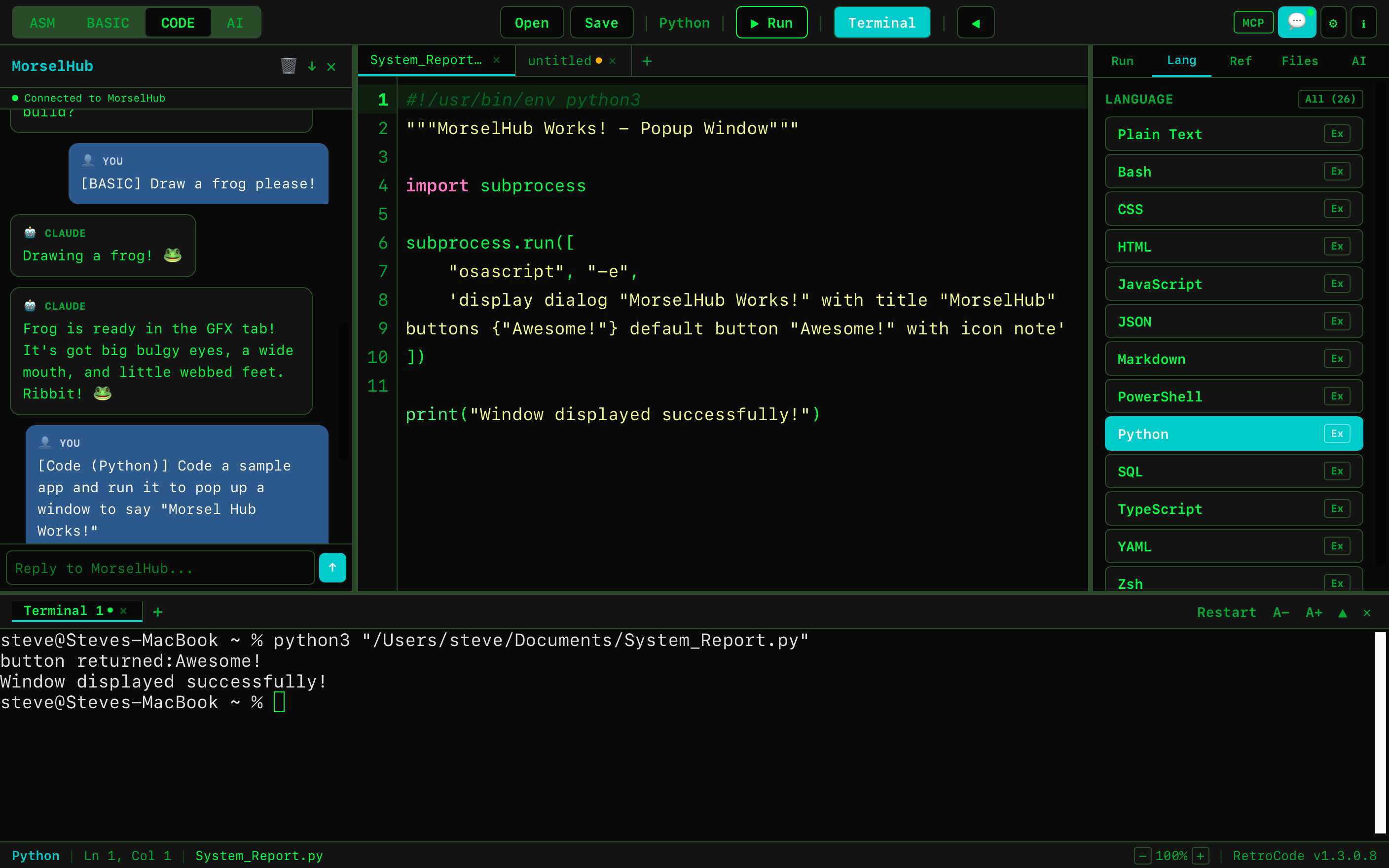Enable ASM mode
1389x868 pixels.
(42, 22)
